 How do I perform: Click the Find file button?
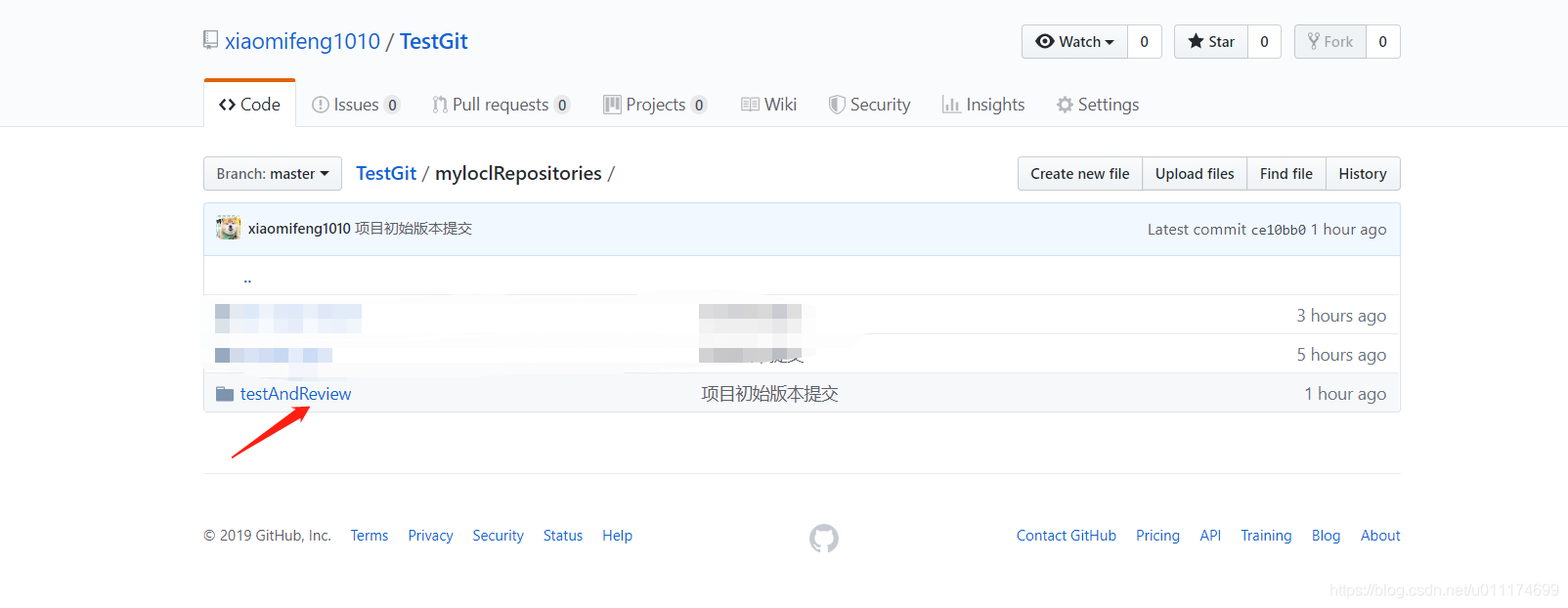1286,173
